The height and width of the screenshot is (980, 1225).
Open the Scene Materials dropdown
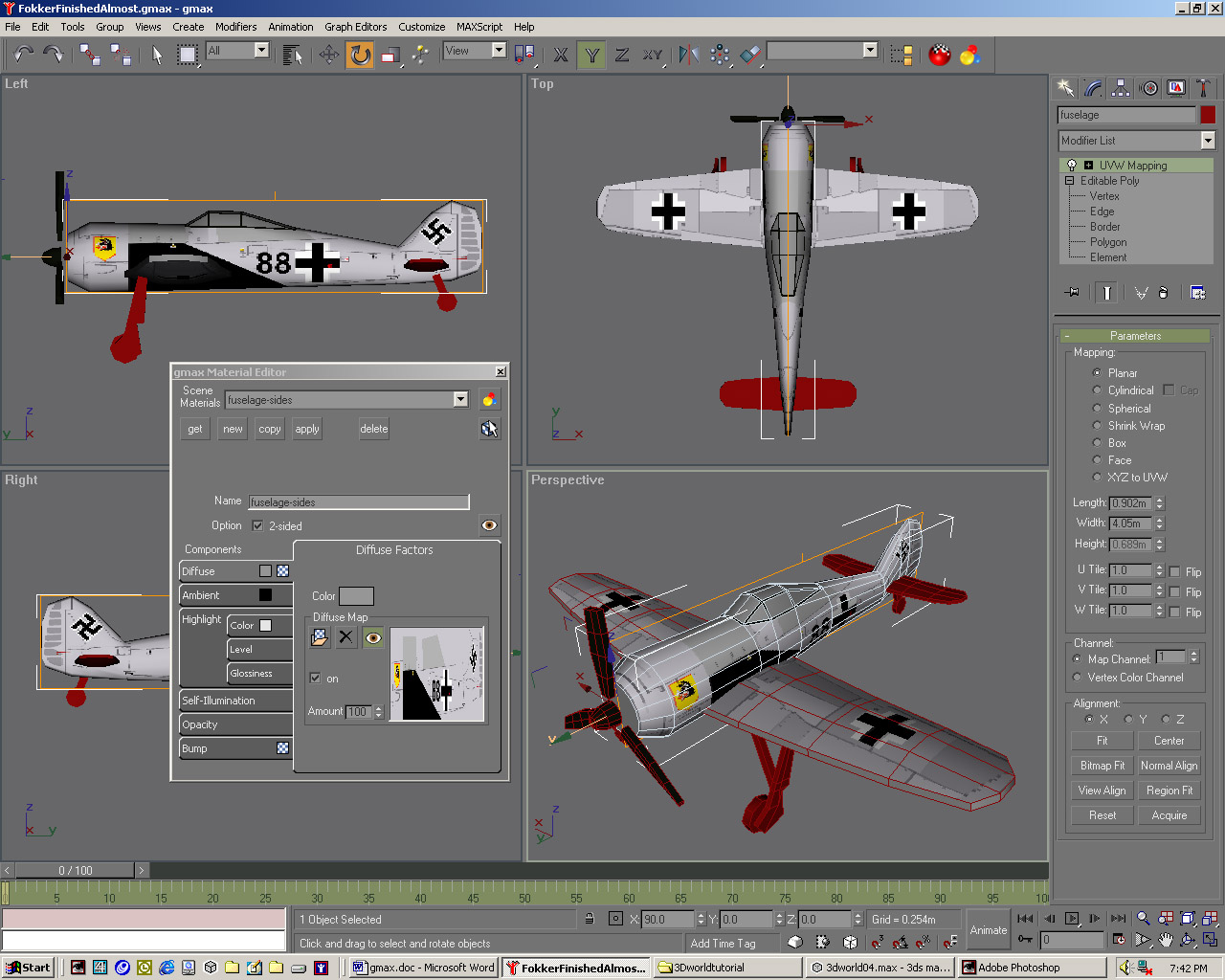tap(460, 399)
